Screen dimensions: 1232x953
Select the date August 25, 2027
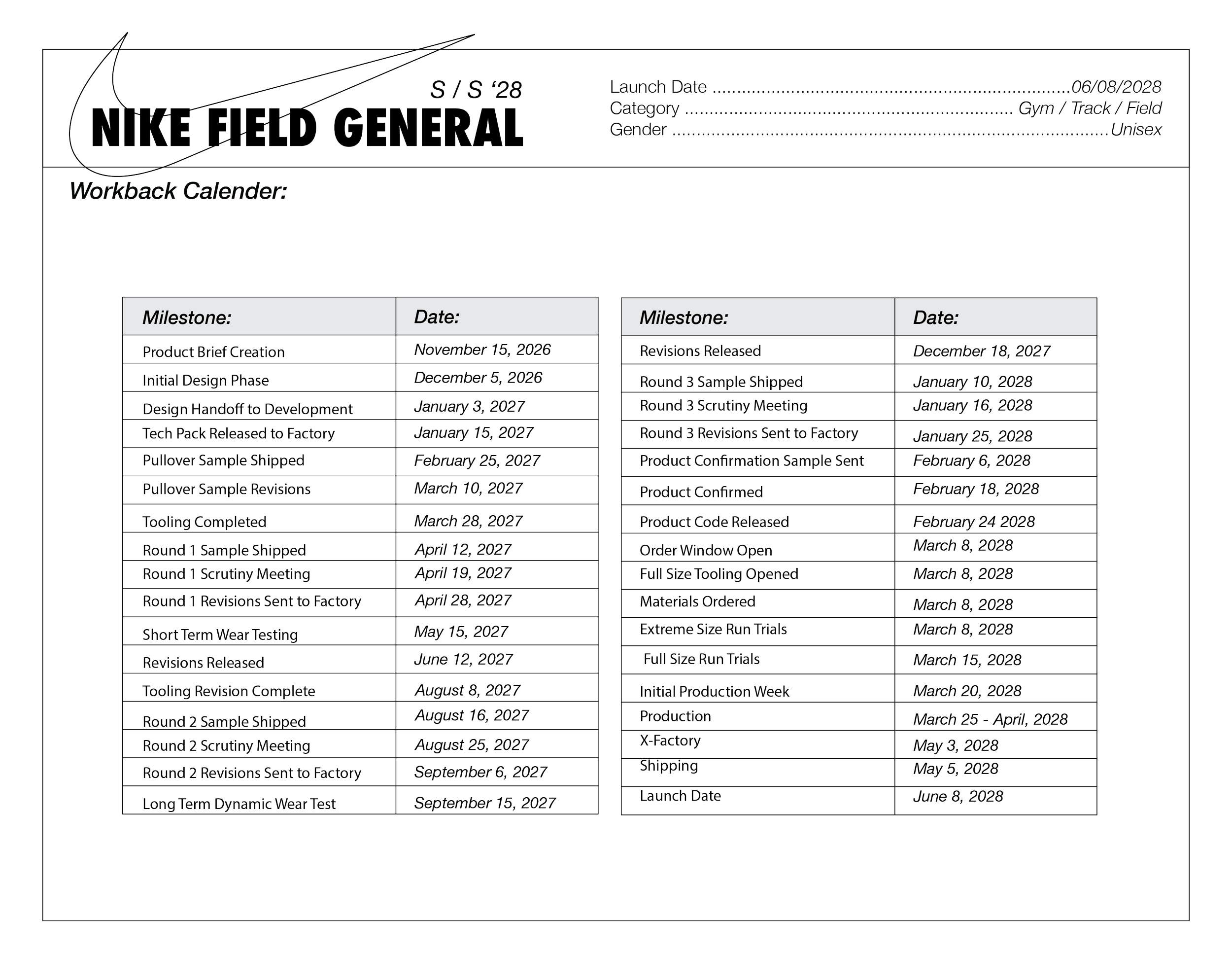pos(472,745)
